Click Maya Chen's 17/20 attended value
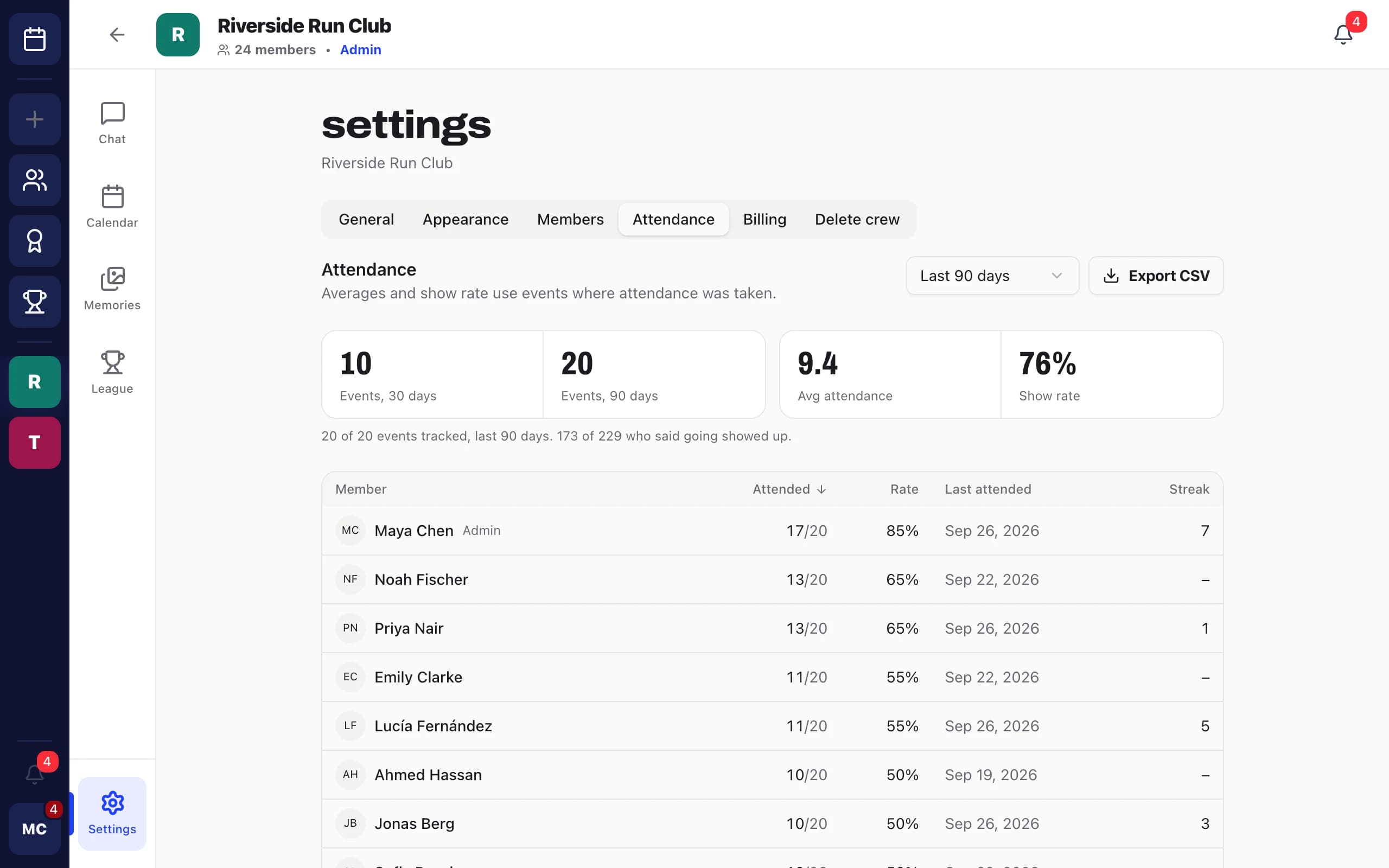Screen dimensions: 1389x868 pyautogui.click(x=806, y=531)
